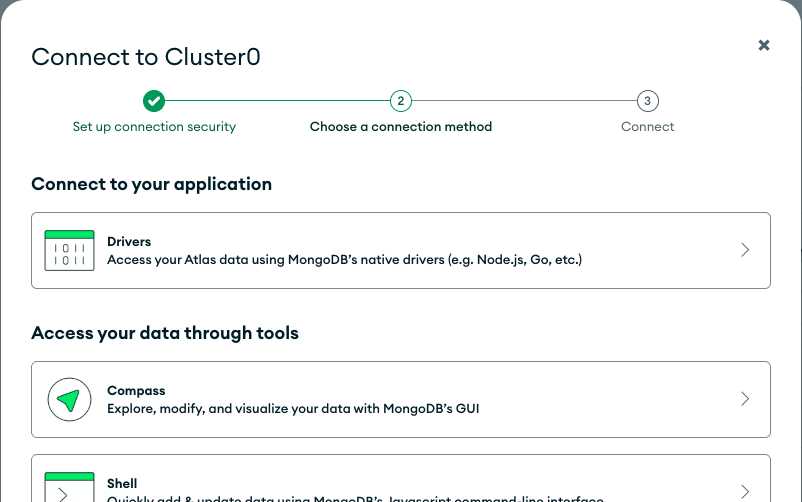The width and height of the screenshot is (802, 502).
Task: Click the green checkmark step icon
Action: (154, 101)
